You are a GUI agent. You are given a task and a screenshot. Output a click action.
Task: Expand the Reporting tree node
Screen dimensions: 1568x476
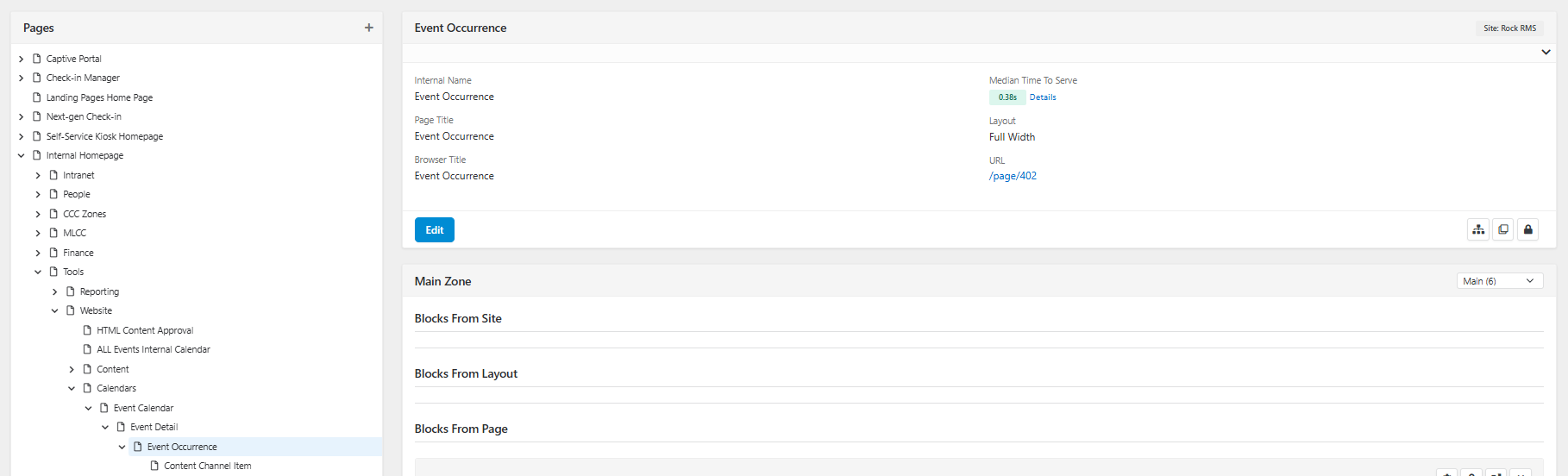tap(55, 291)
